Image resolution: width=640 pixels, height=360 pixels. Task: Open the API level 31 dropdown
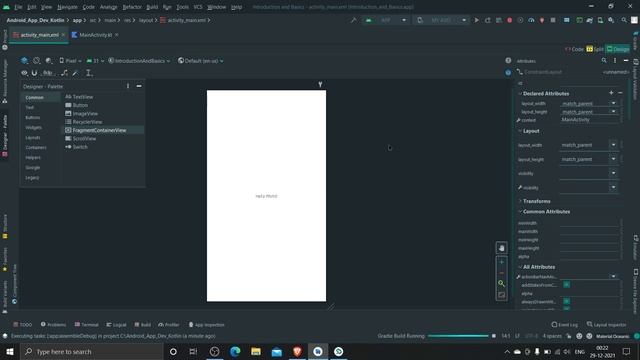pyautogui.click(x=96, y=61)
